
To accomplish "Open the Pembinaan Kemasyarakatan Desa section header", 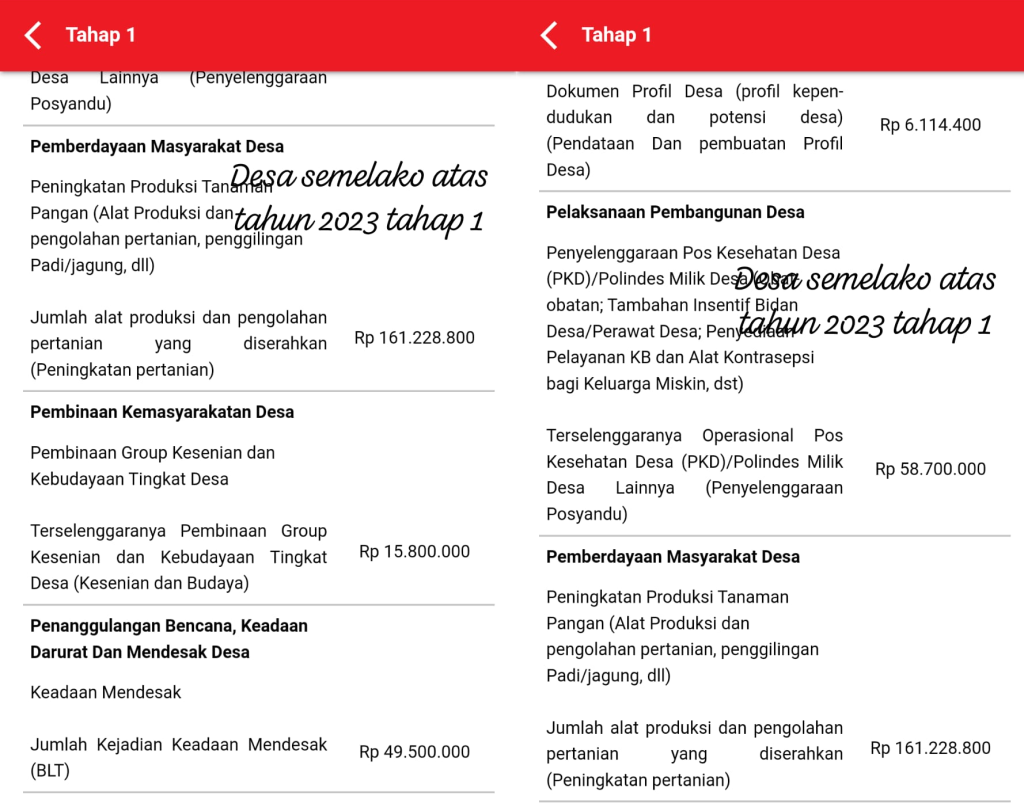I will point(162,412).
